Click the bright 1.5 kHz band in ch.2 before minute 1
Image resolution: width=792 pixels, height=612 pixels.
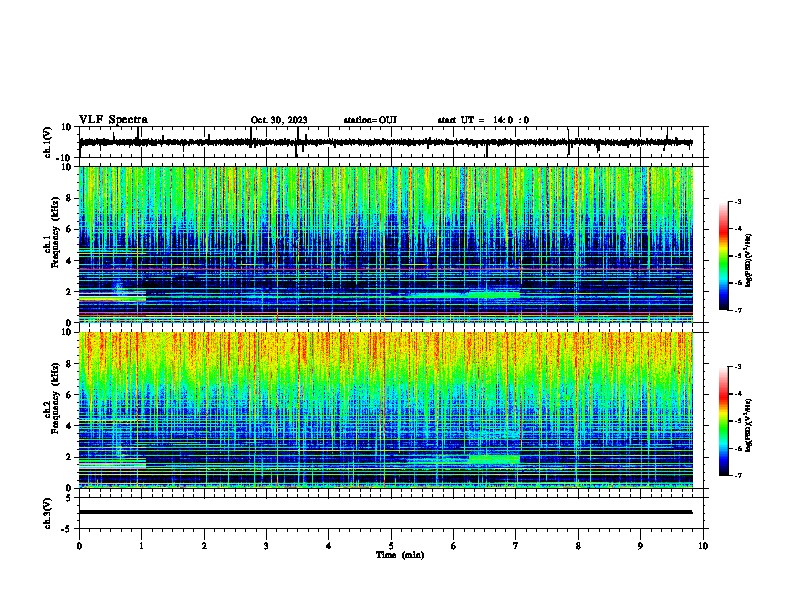(x=112, y=465)
